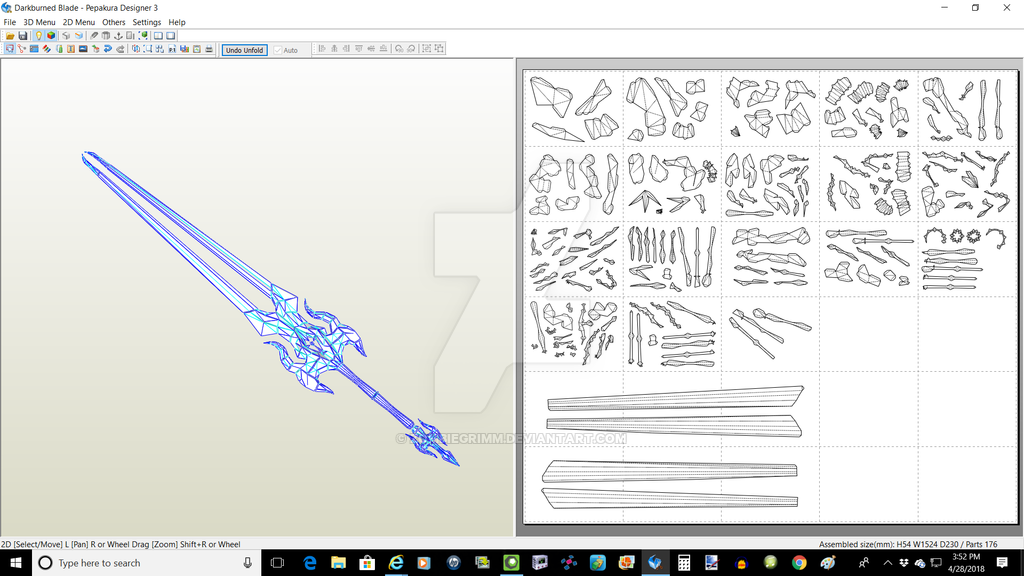This screenshot has height=576, width=1024.
Task: Click the two-pane window layout icon
Action: pos(159,36)
